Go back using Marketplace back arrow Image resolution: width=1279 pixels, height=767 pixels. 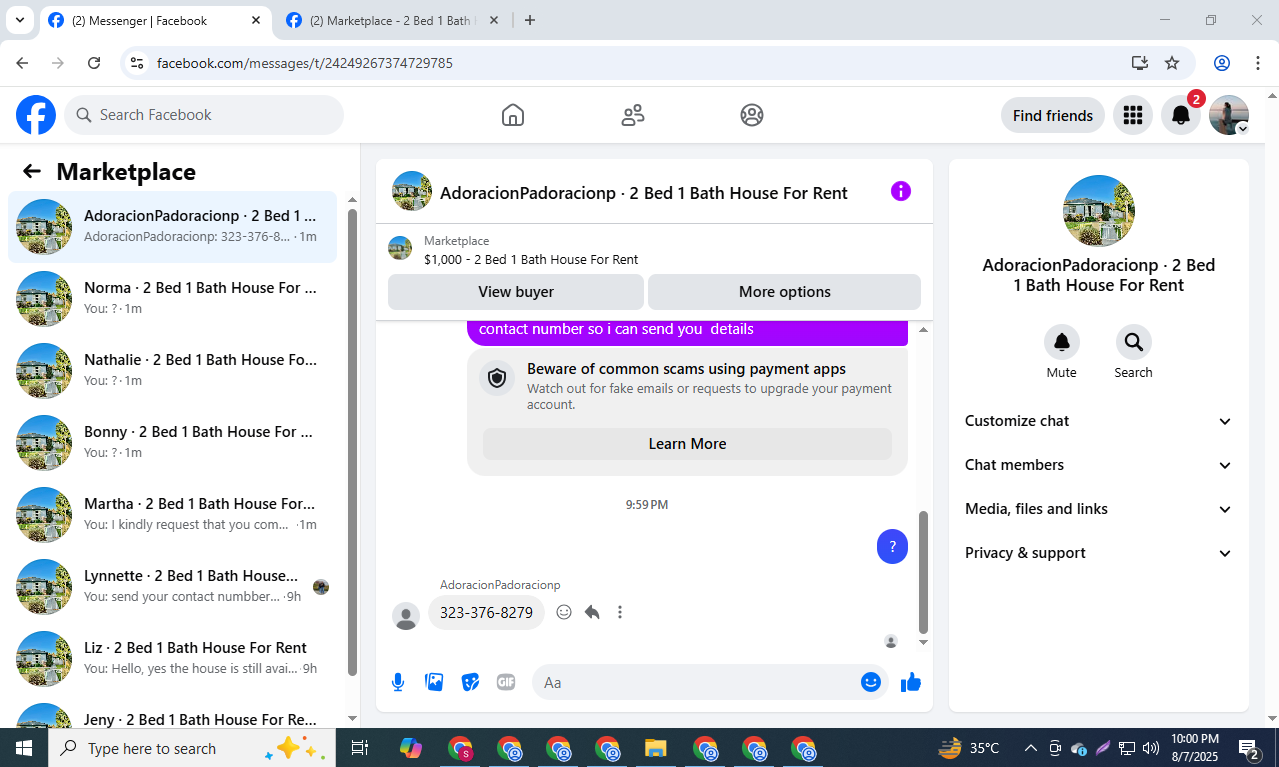pos(32,171)
